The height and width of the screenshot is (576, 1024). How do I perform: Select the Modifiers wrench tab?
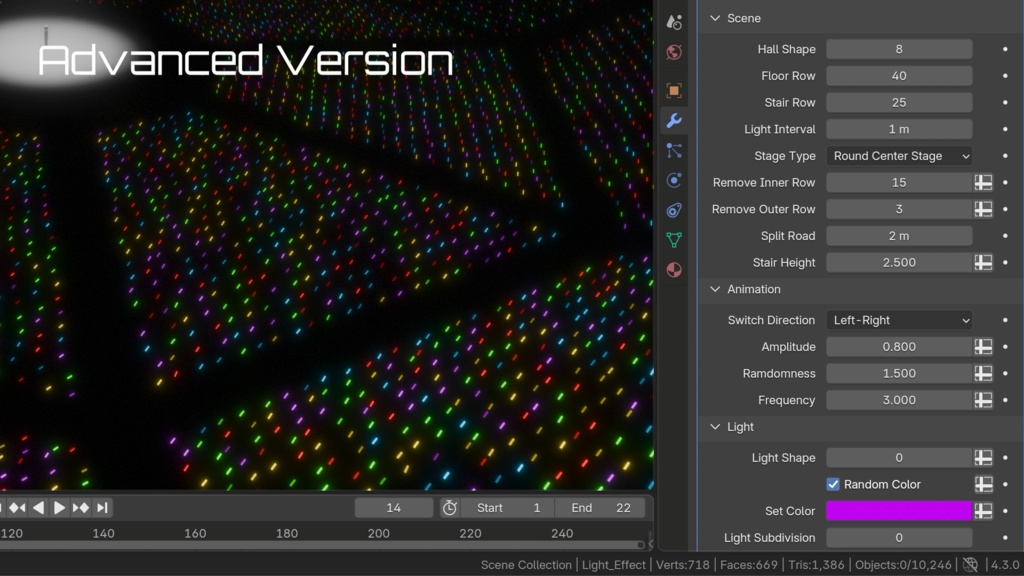click(x=674, y=120)
